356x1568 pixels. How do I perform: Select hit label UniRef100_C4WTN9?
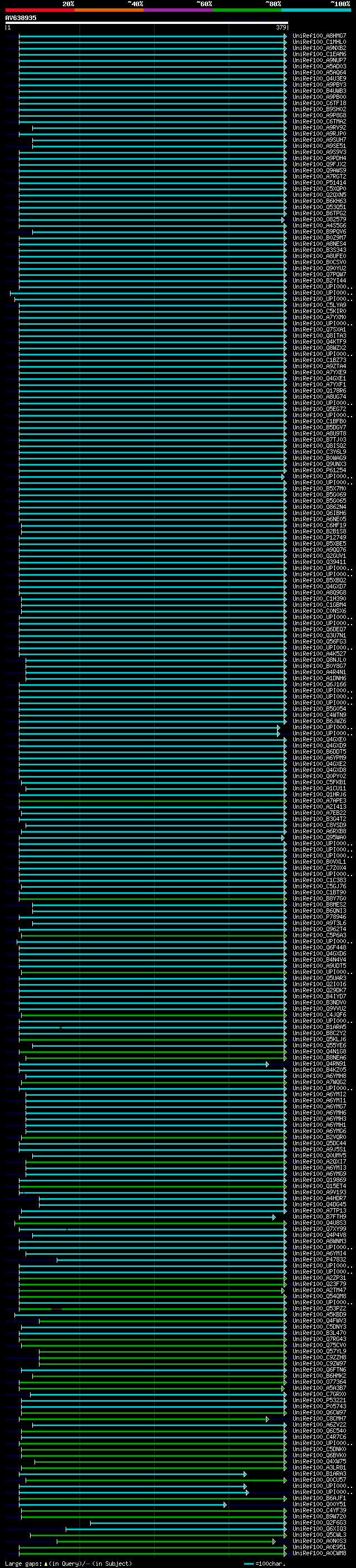[x=319, y=715]
